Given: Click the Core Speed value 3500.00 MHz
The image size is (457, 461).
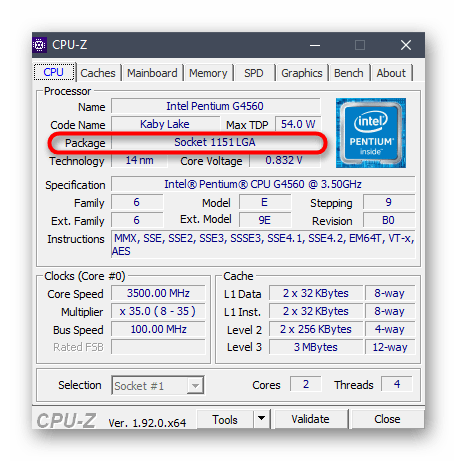Looking at the screenshot, I should (x=158, y=293).
